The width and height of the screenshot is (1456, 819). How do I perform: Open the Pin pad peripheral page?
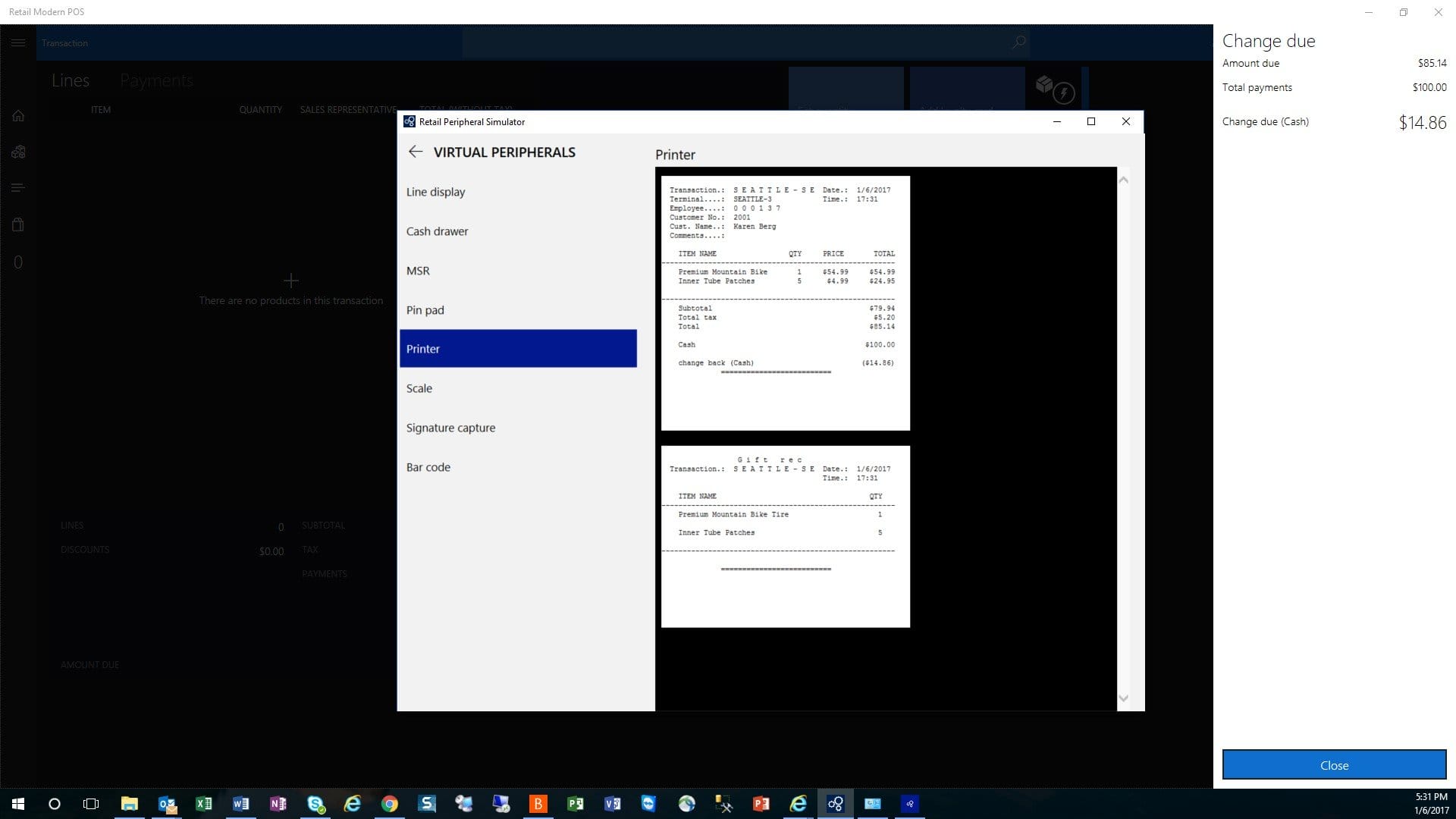coord(425,310)
